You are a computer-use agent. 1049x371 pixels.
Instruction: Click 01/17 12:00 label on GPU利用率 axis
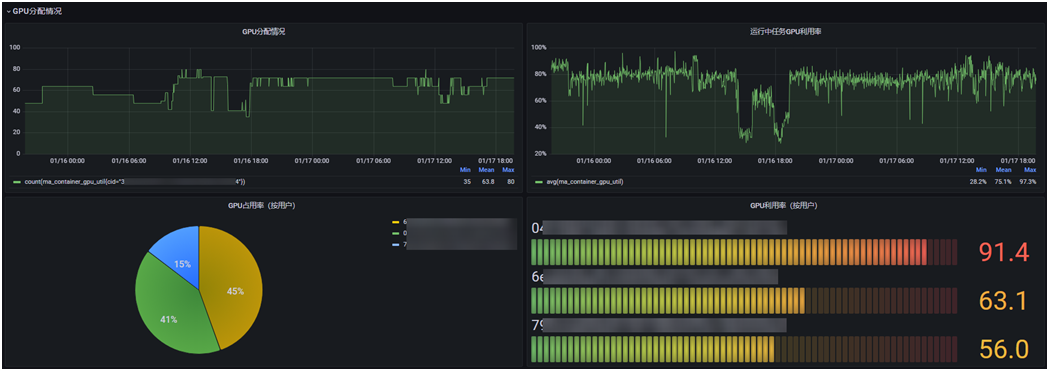click(957, 160)
